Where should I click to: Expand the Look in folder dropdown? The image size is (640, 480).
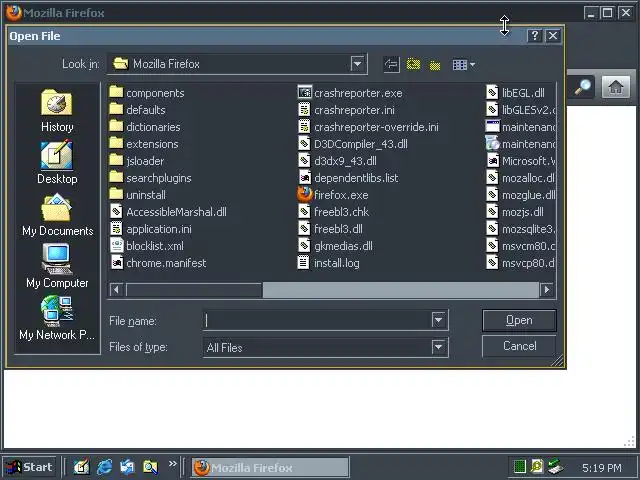click(357, 64)
